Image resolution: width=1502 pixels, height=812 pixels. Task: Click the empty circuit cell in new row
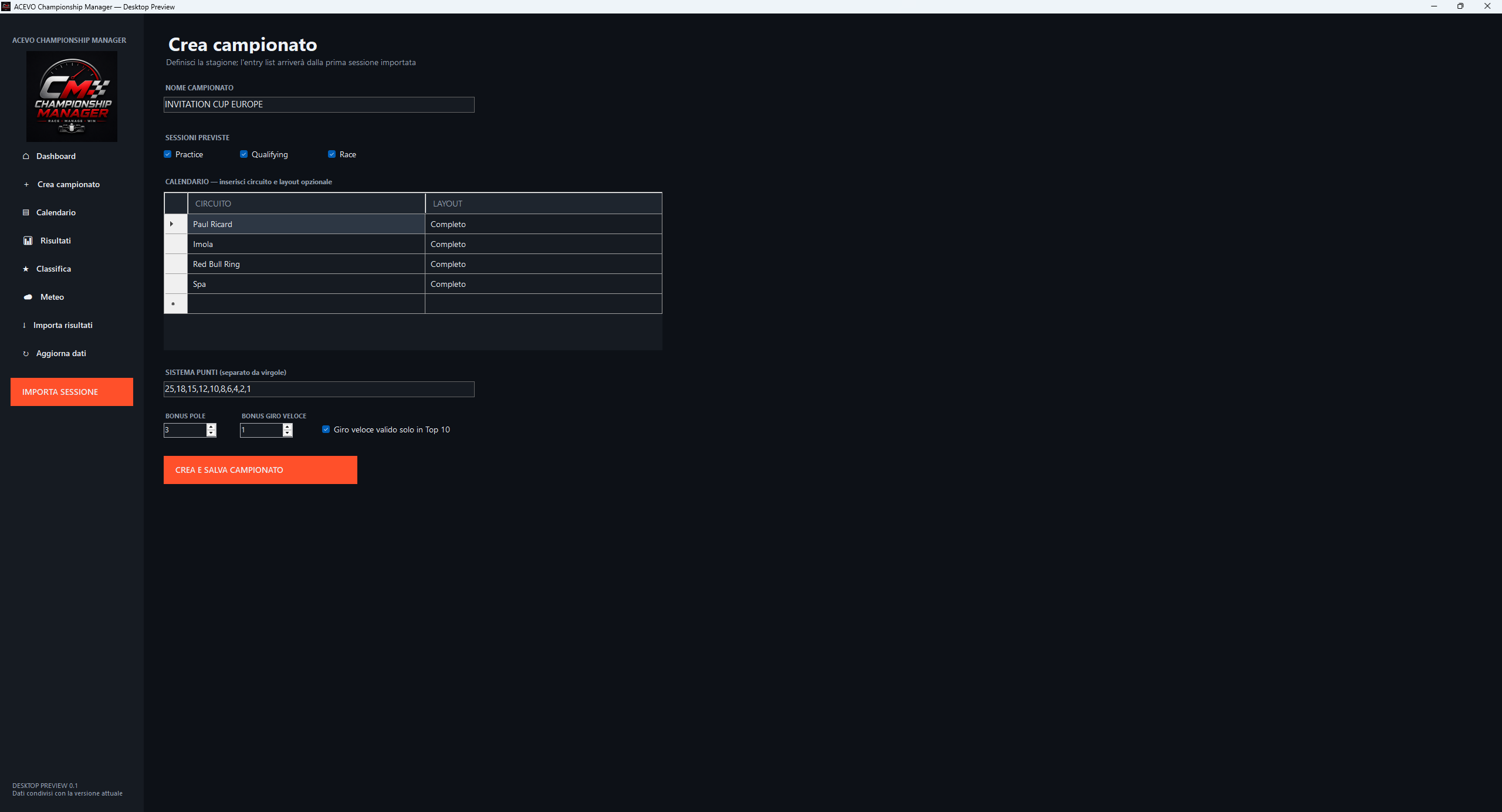(x=306, y=304)
